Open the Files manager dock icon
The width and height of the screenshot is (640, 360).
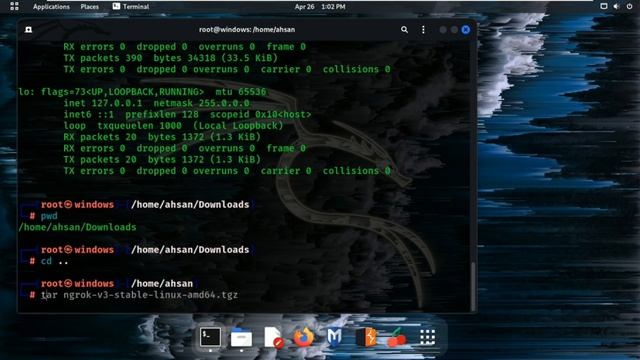tap(241, 338)
